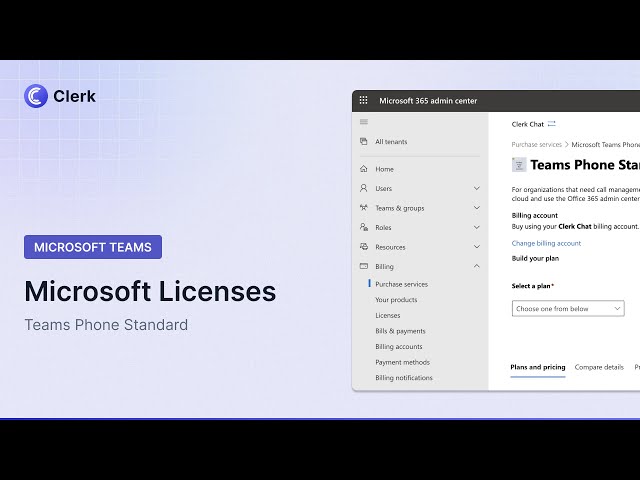Screen dimensions: 640x480
Task: Click the Home menu label
Action: pyautogui.click(x=384, y=169)
